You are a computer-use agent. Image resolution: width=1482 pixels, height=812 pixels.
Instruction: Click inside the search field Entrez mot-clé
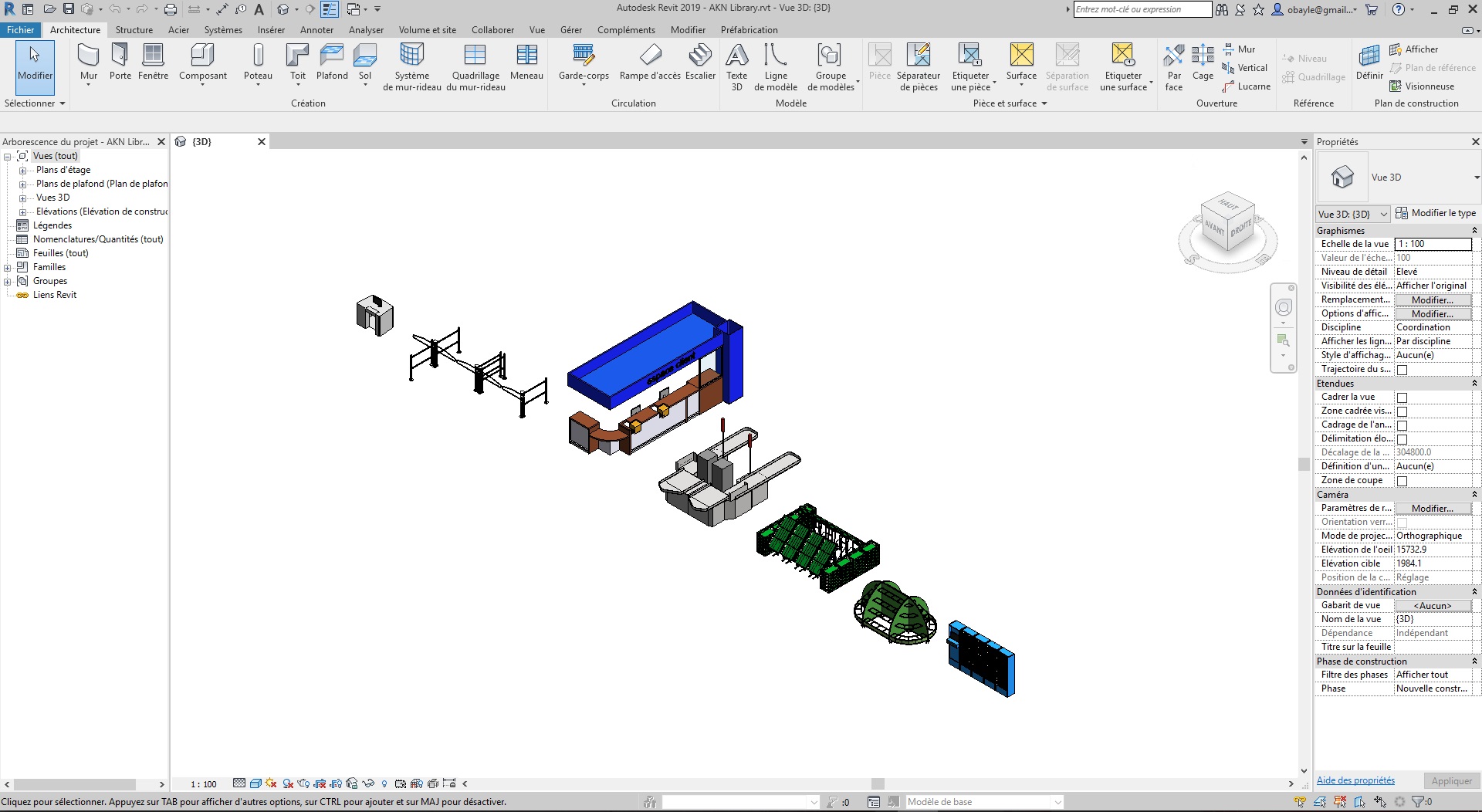(x=1142, y=9)
